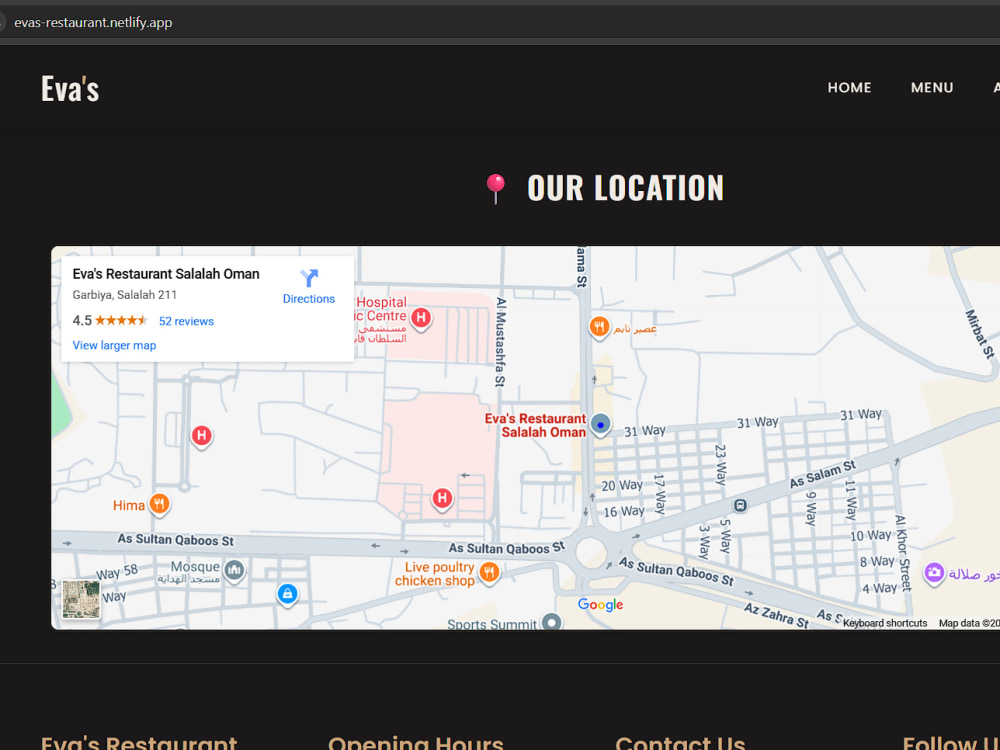This screenshot has height=750, width=1000.
Task: Click Keyboard shortcuts on map
Action: coord(885,623)
